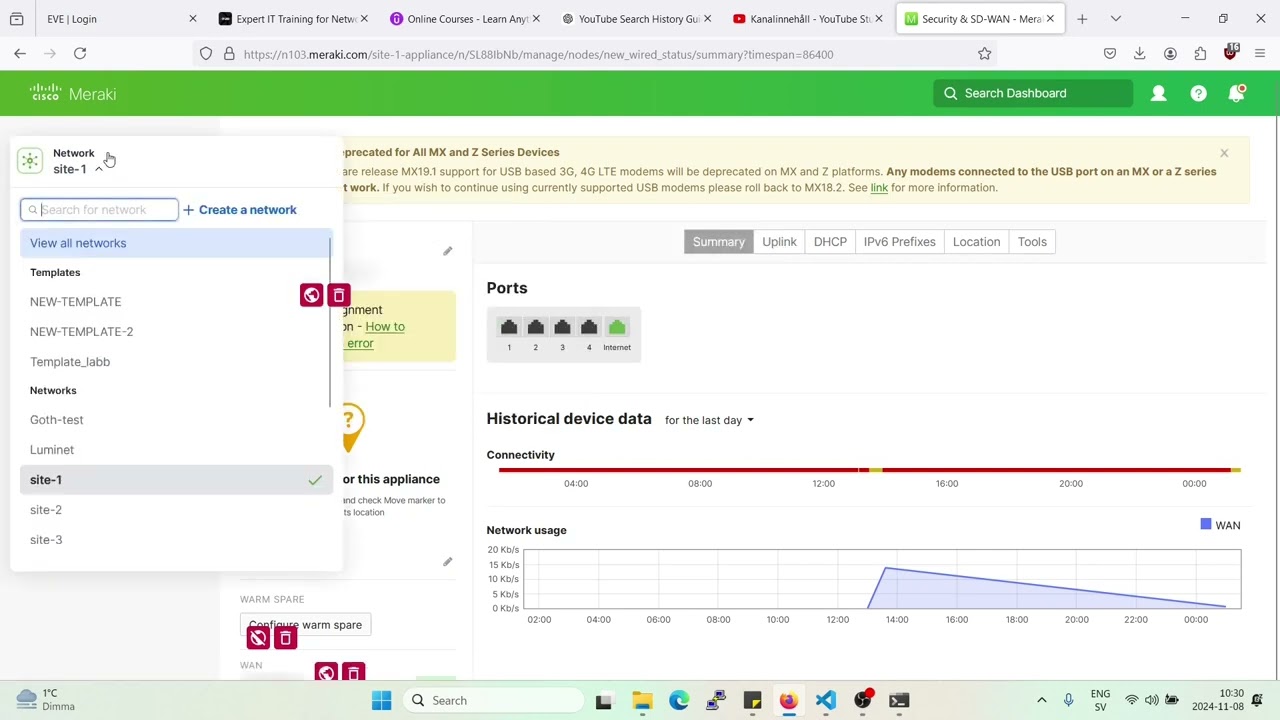Click the 'link' for more information
Image resolution: width=1280 pixels, height=720 pixels.
point(879,188)
